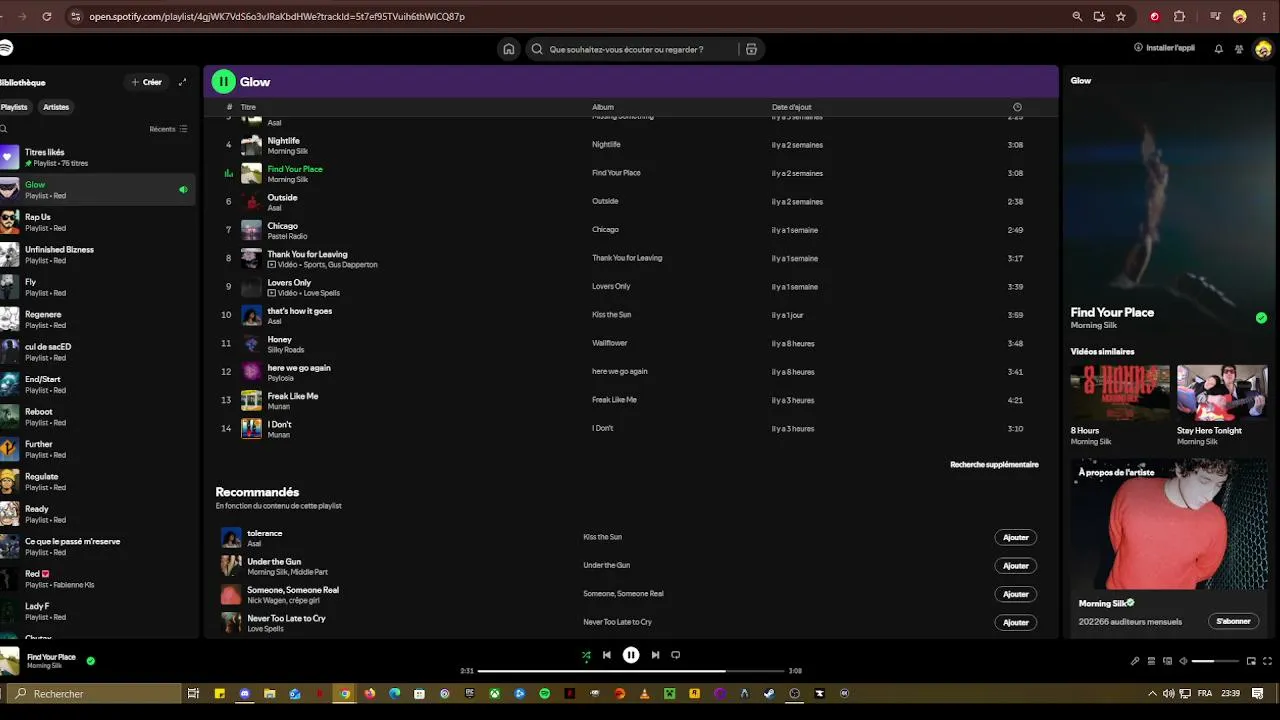
Task: Mute the Spotify volume
Action: 1183,661
